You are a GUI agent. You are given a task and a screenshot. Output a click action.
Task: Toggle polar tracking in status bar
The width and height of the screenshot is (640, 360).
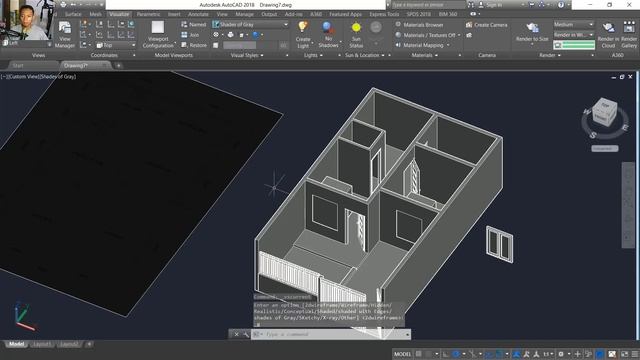pyautogui.click(x=456, y=354)
